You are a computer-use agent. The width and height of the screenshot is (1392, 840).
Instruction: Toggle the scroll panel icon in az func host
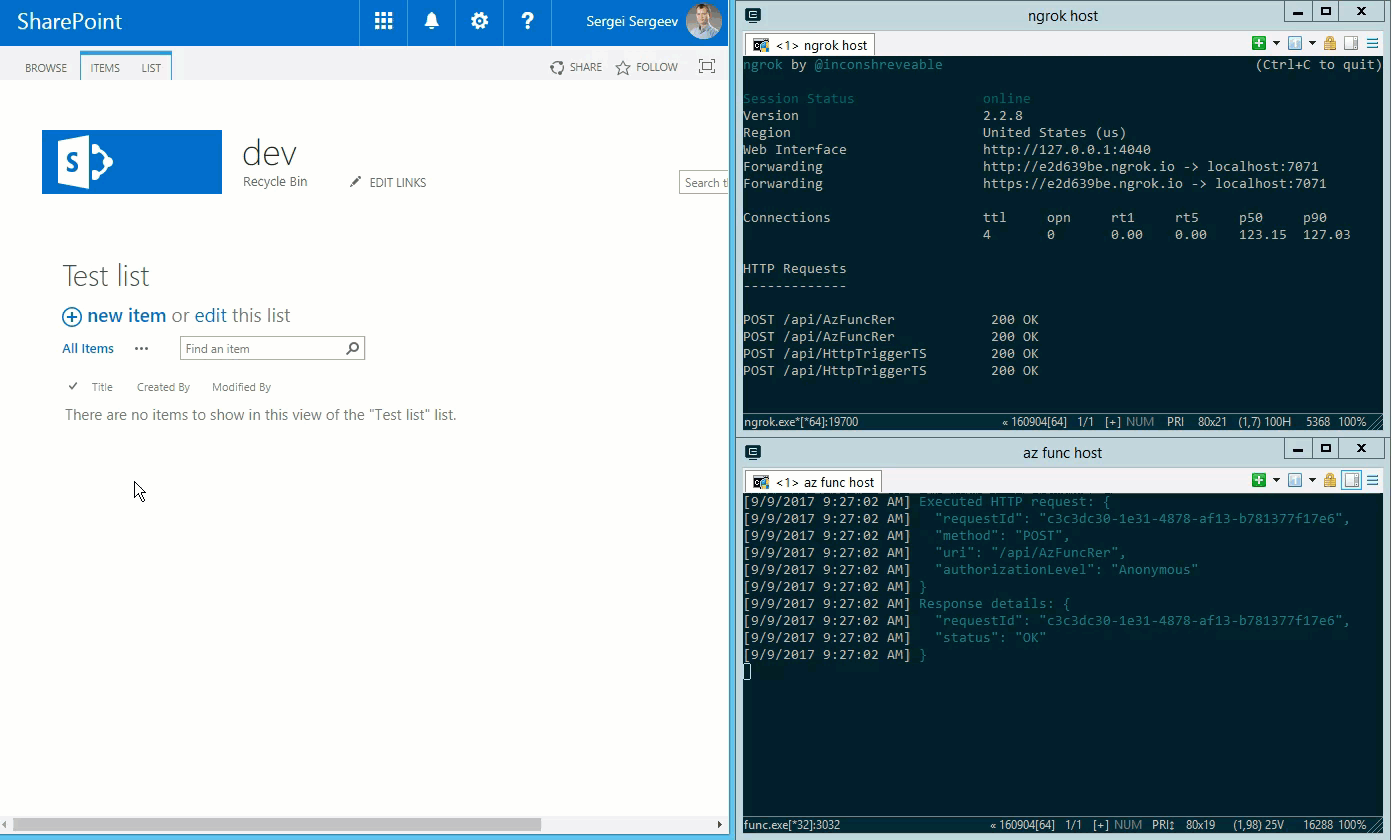click(1351, 480)
